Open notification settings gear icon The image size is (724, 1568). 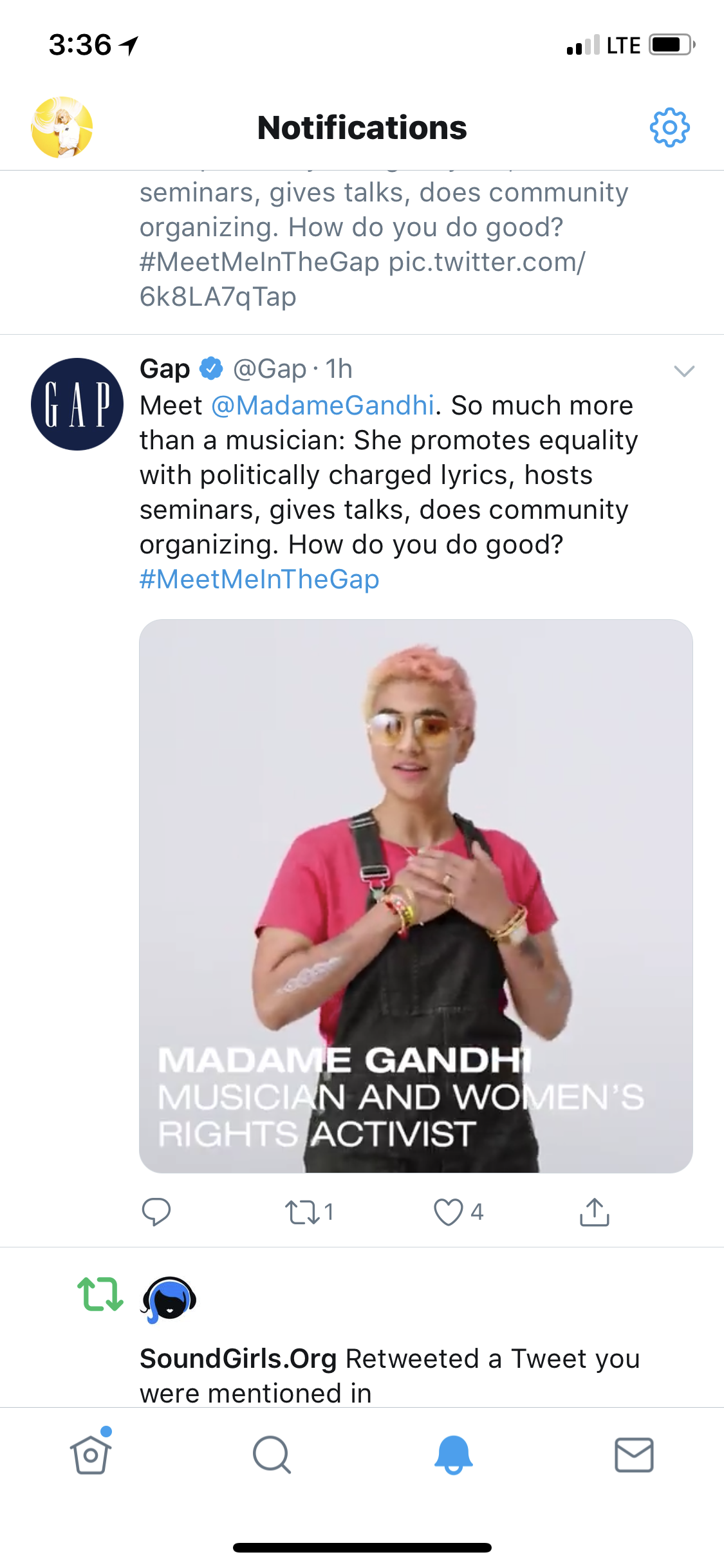click(669, 127)
